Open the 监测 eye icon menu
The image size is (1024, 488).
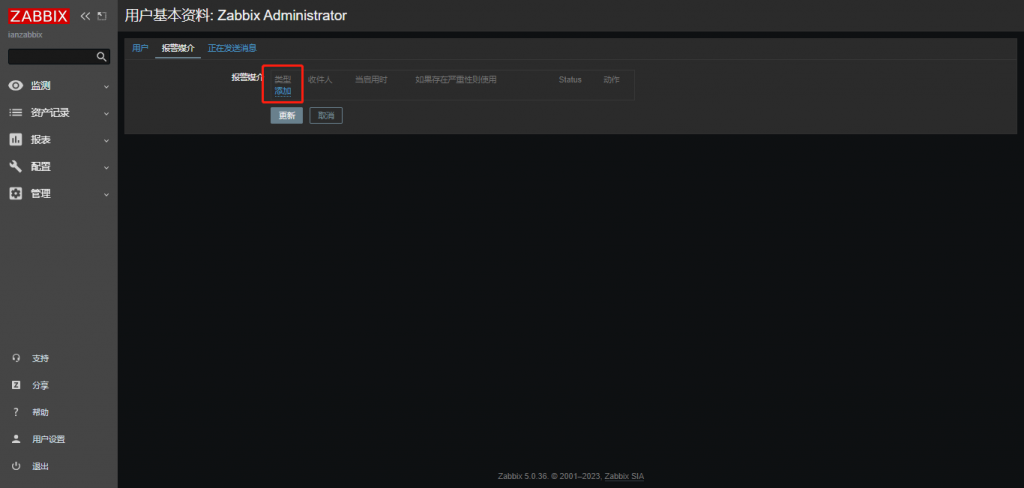(x=16, y=86)
